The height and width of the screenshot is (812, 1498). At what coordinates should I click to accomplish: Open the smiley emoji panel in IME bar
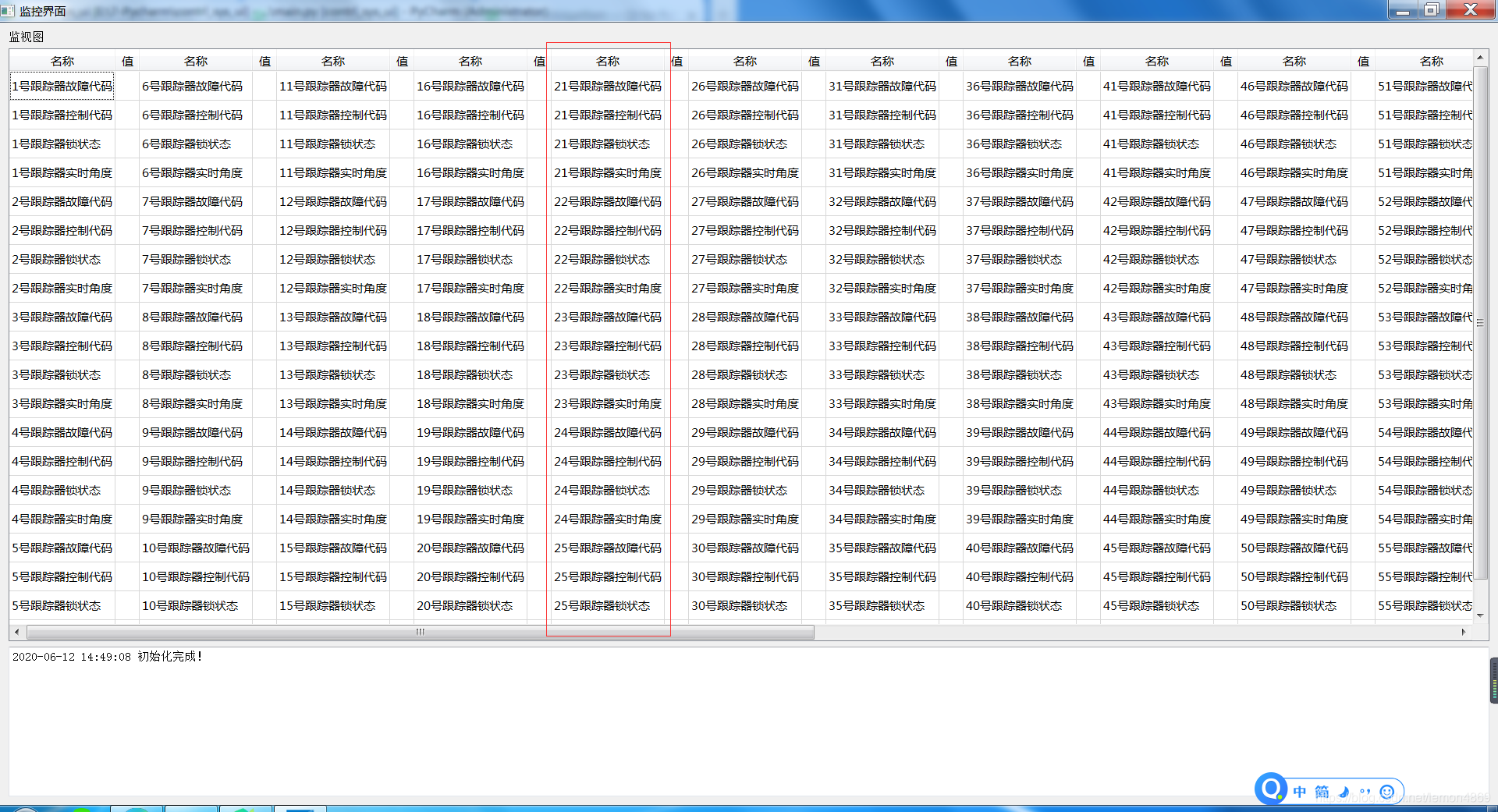click(1386, 792)
